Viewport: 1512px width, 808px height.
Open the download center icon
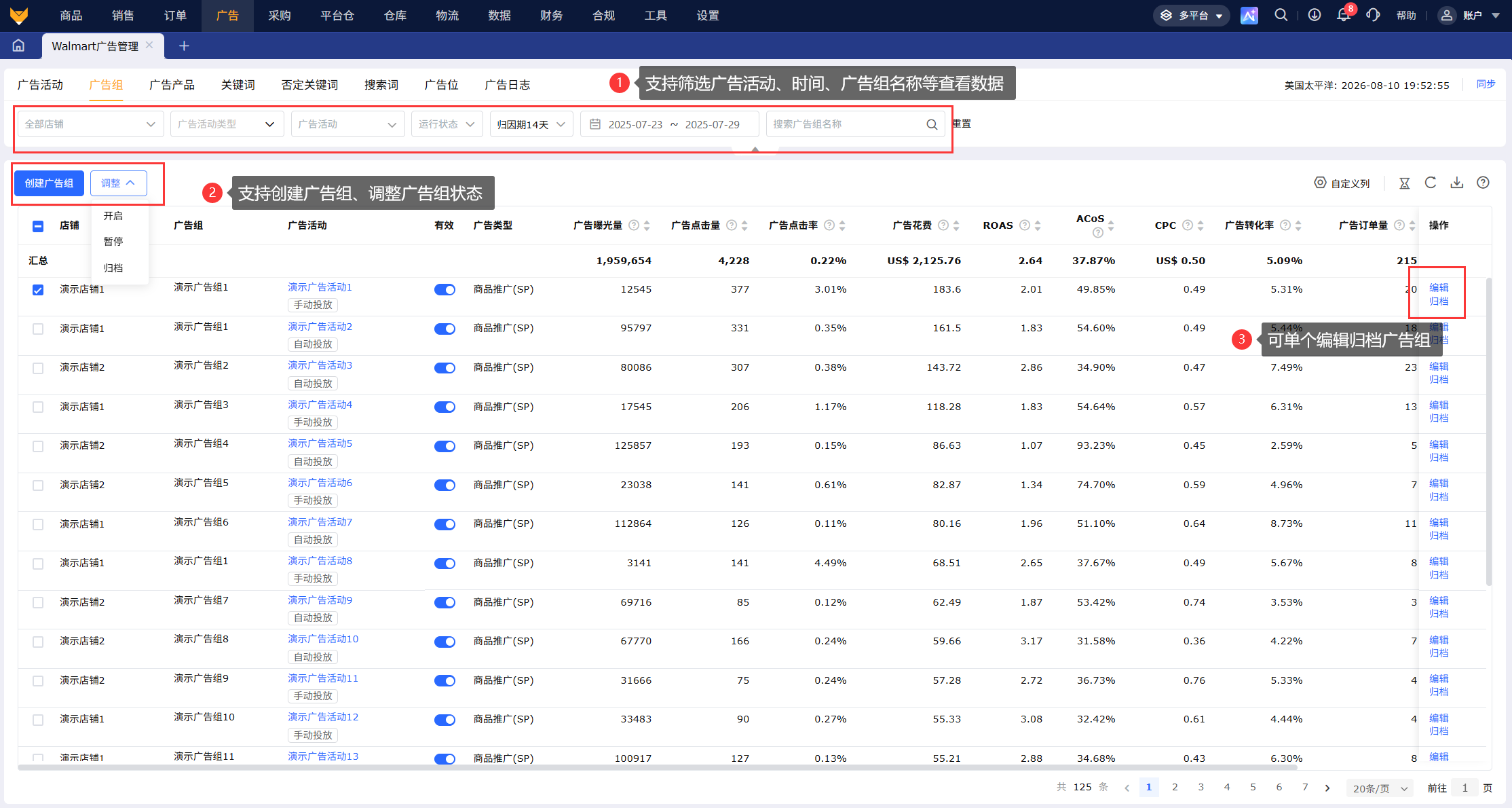pyautogui.click(x=1315, y=15)
